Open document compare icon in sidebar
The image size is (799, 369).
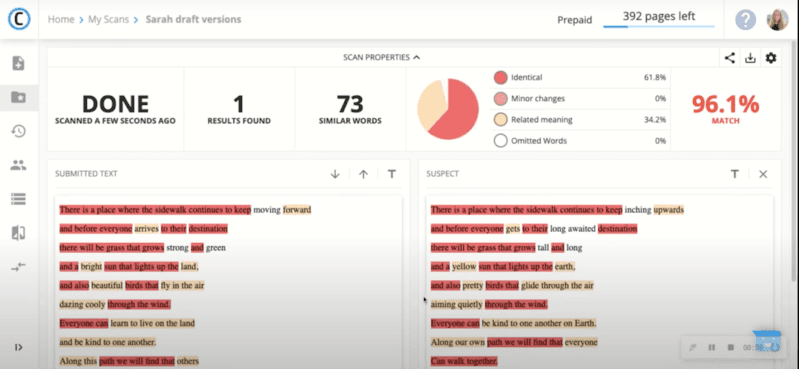pos(18,233)
